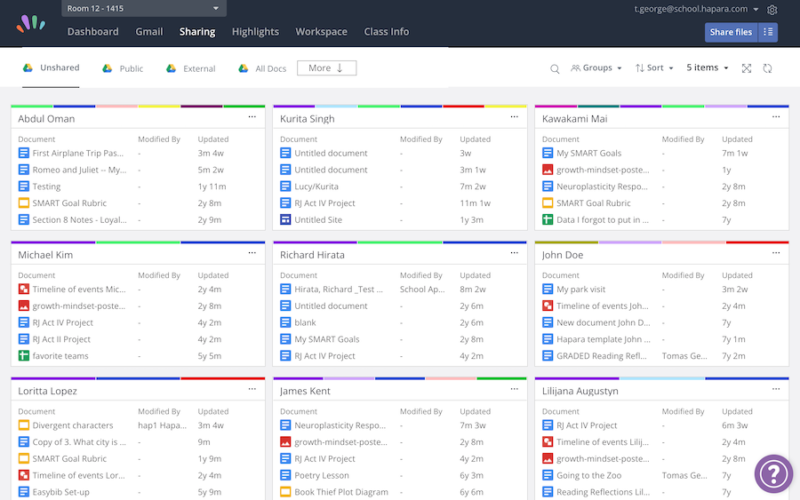Click the fullscreen expand icon
The height and width of the screenshot is (500, 800).
(x=746, y=68)
